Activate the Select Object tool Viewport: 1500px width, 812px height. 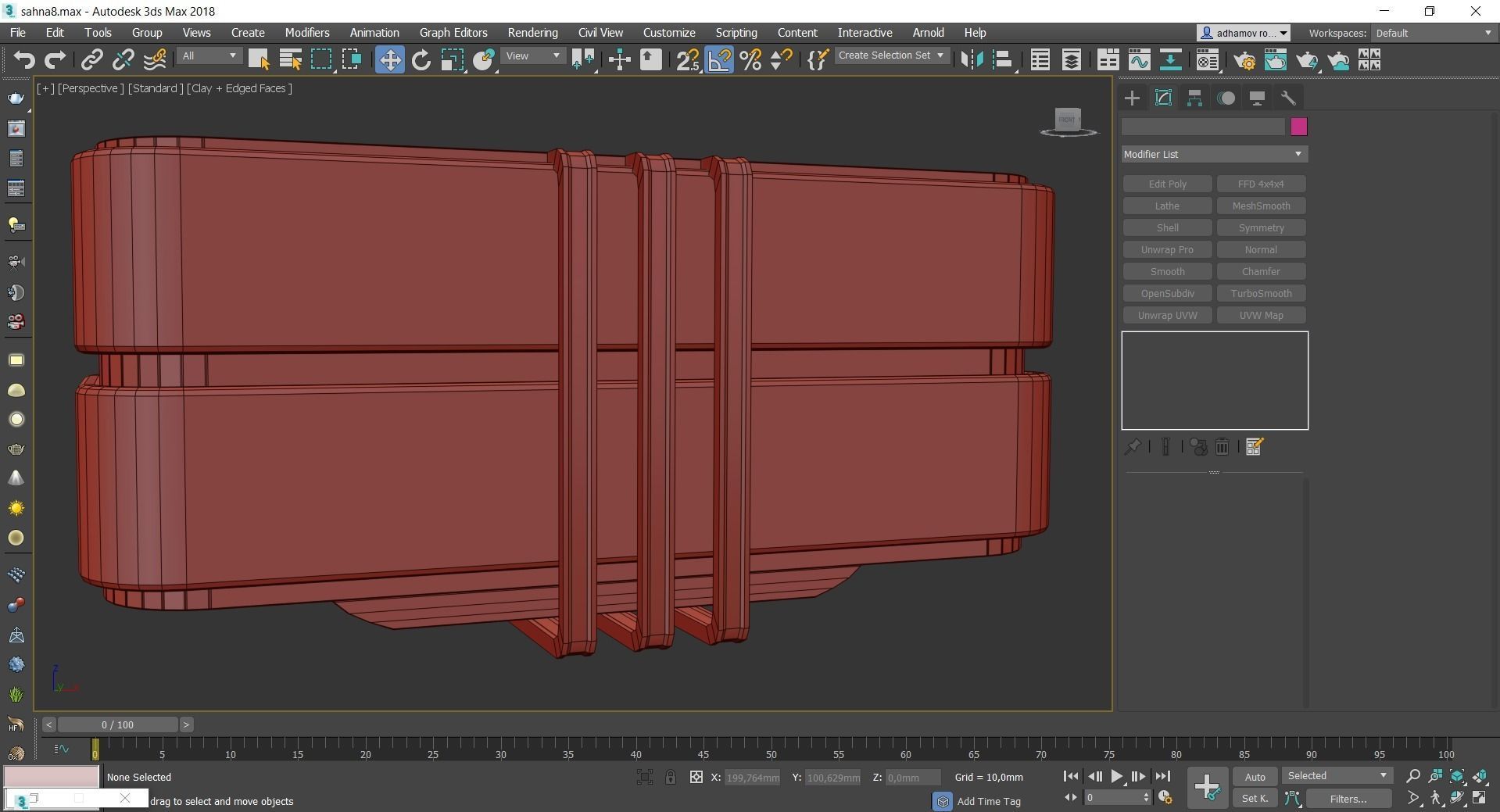pyautogui.click(x=258, y=60)
